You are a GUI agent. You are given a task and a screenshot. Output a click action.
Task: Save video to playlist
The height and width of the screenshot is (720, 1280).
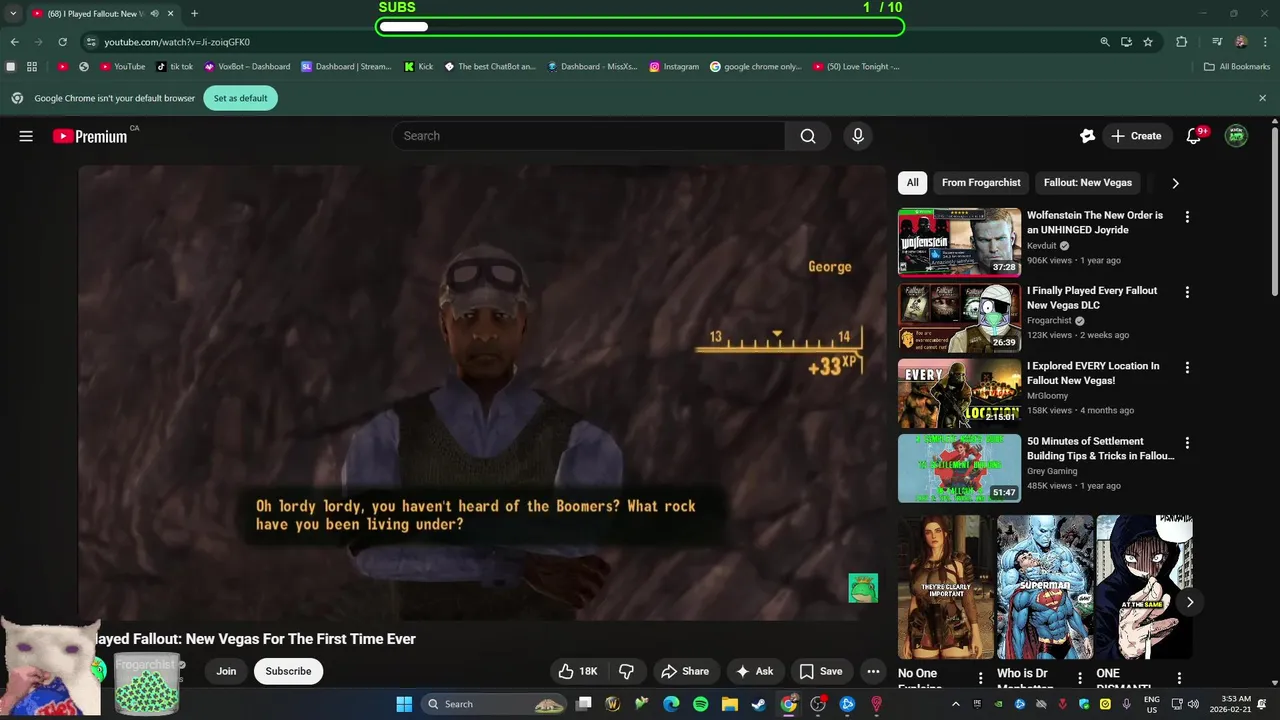coord(821,671)
